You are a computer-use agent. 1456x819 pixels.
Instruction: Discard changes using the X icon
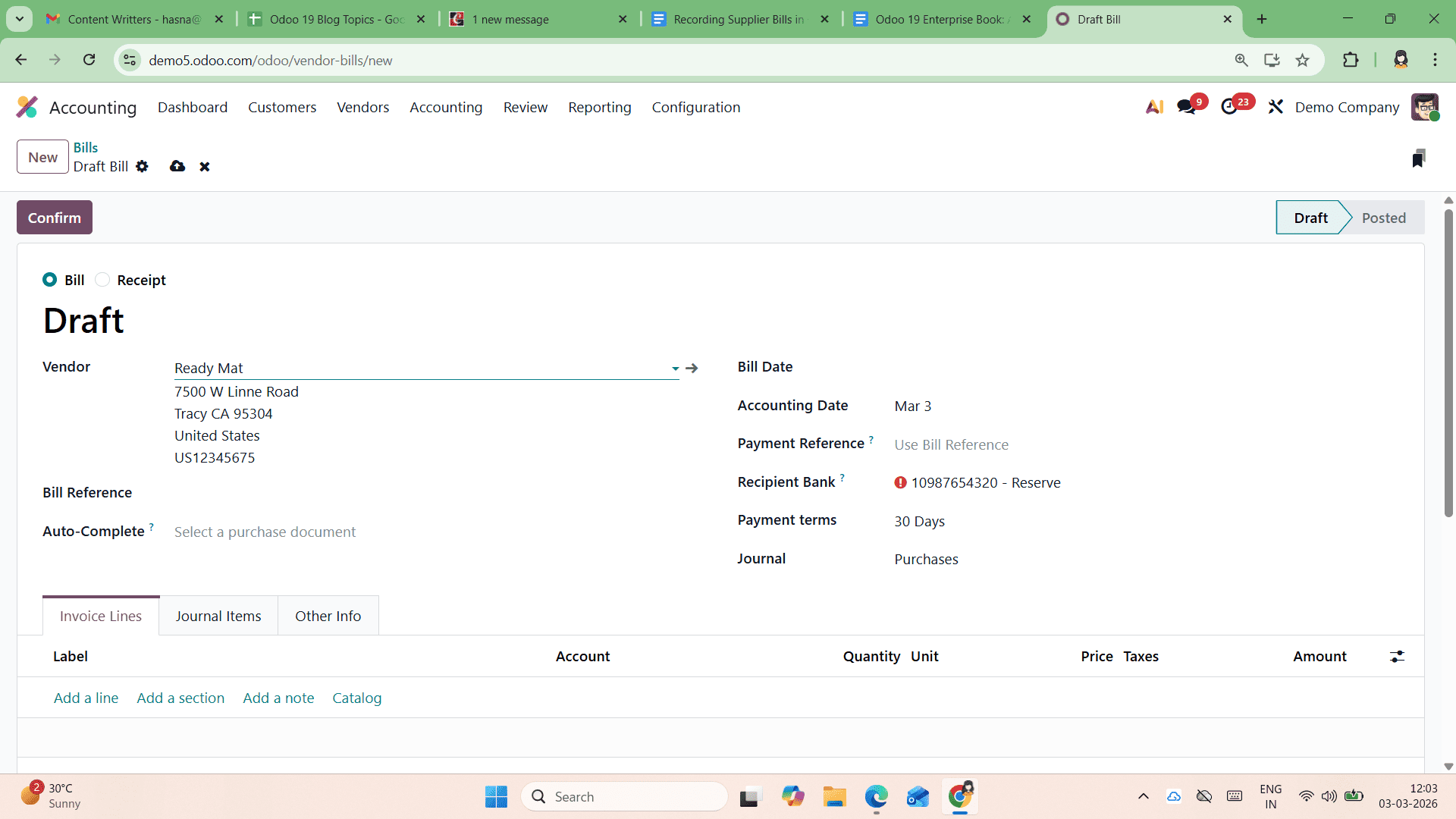(204, 166)
